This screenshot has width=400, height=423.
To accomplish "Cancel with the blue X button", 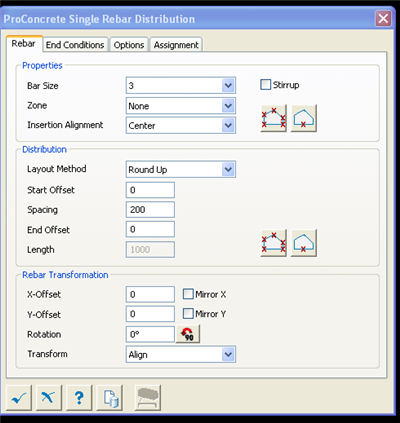I will tap(49, 398).
